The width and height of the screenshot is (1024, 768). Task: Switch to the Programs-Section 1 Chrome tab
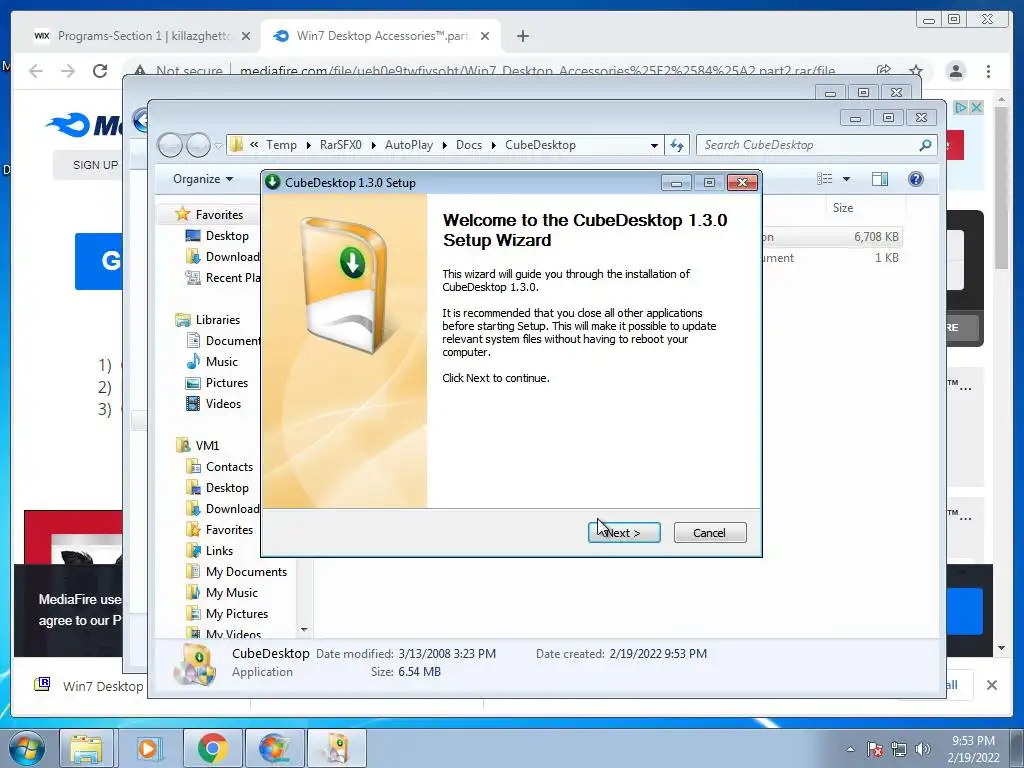pyautogui.click(x=143, y=36)
